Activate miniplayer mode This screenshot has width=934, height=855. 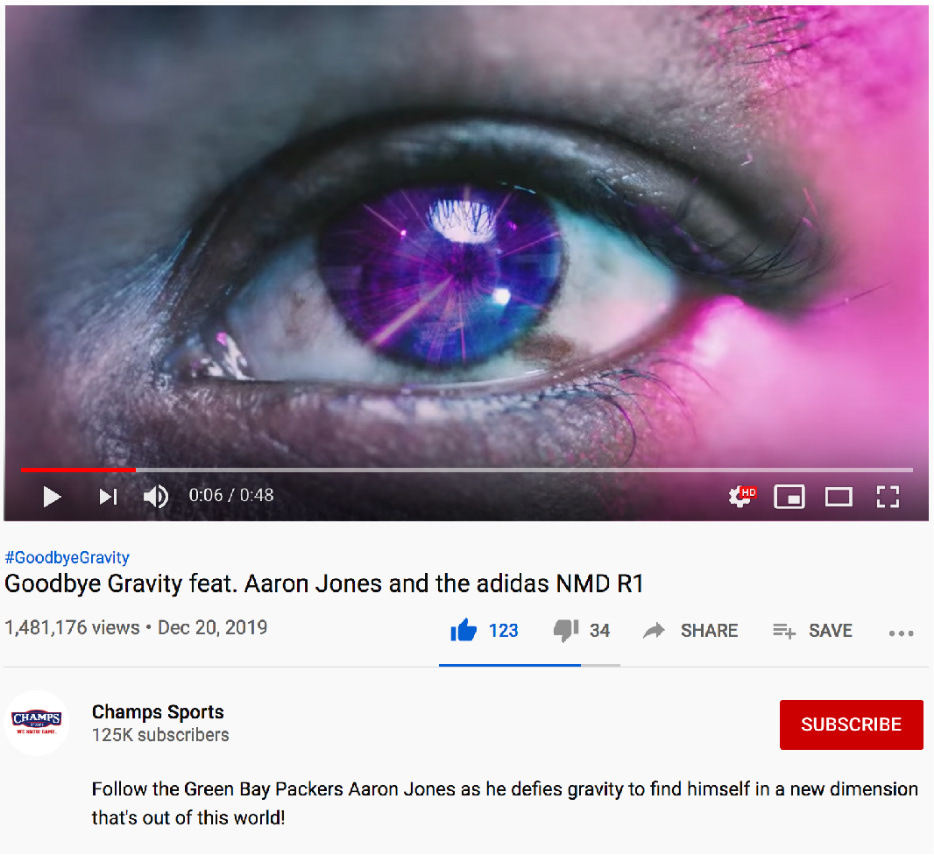click(789, 496)
